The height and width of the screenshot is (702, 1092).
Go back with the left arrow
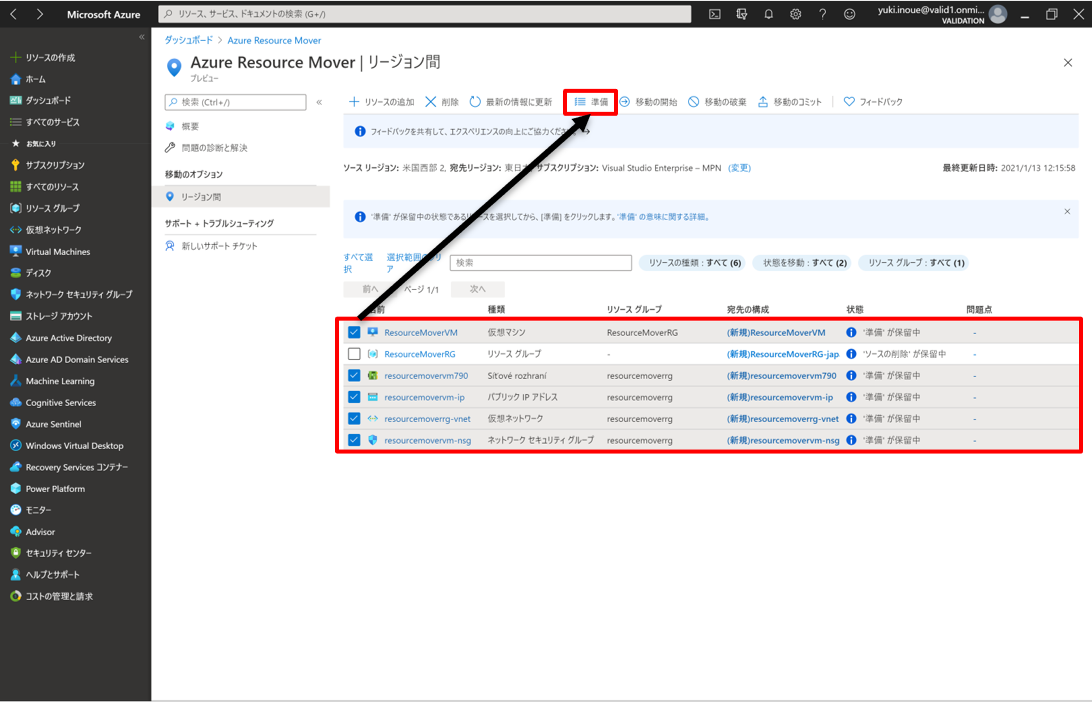(x=13, y=14)
